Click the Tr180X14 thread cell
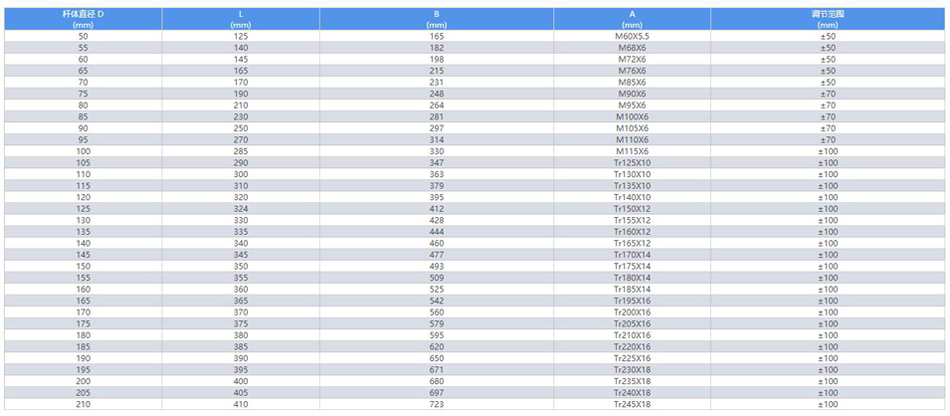This screenshot has height=416, width=950. [x=632, y=278]
